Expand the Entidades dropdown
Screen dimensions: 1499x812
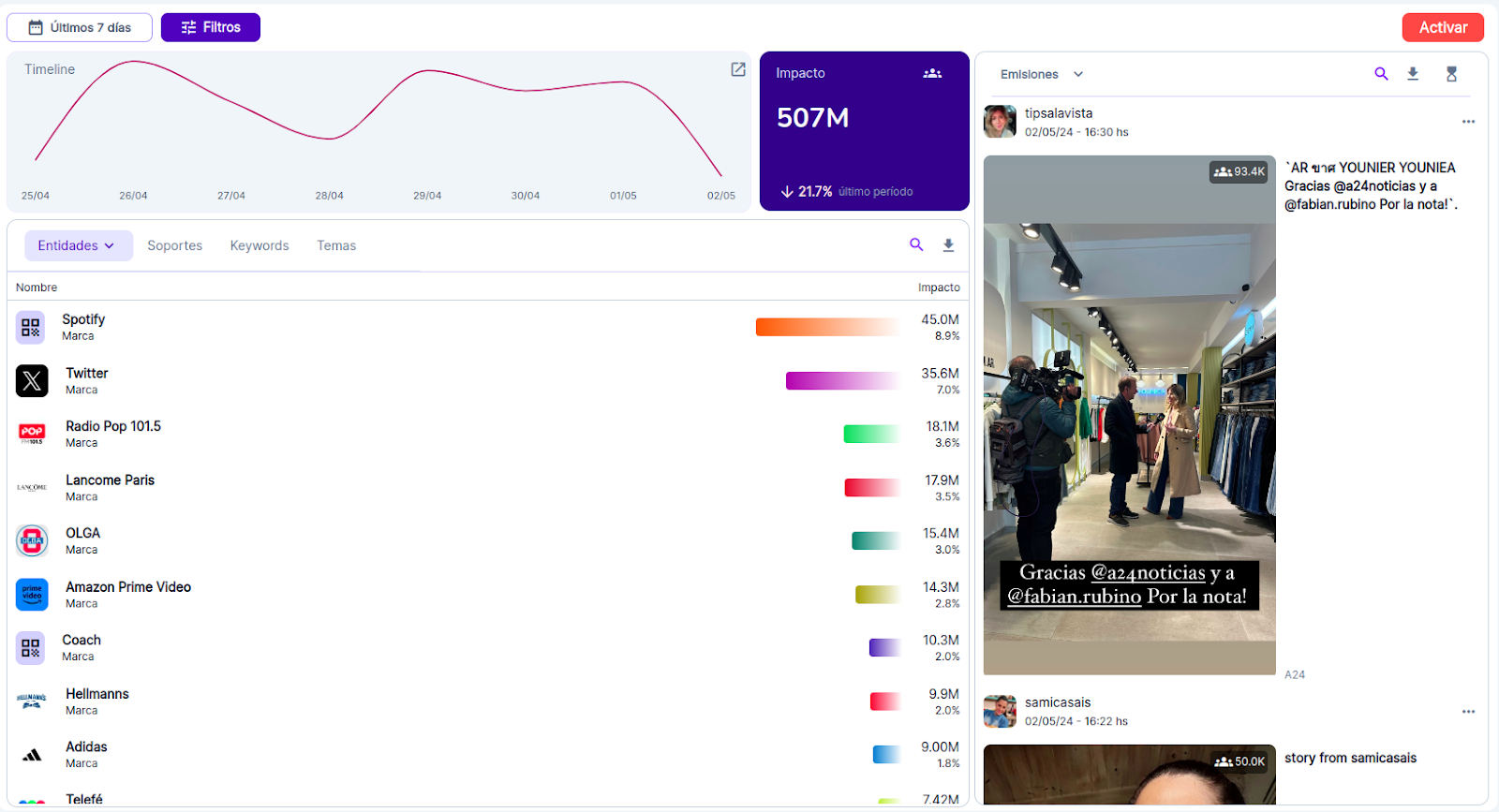pos(77,245)
